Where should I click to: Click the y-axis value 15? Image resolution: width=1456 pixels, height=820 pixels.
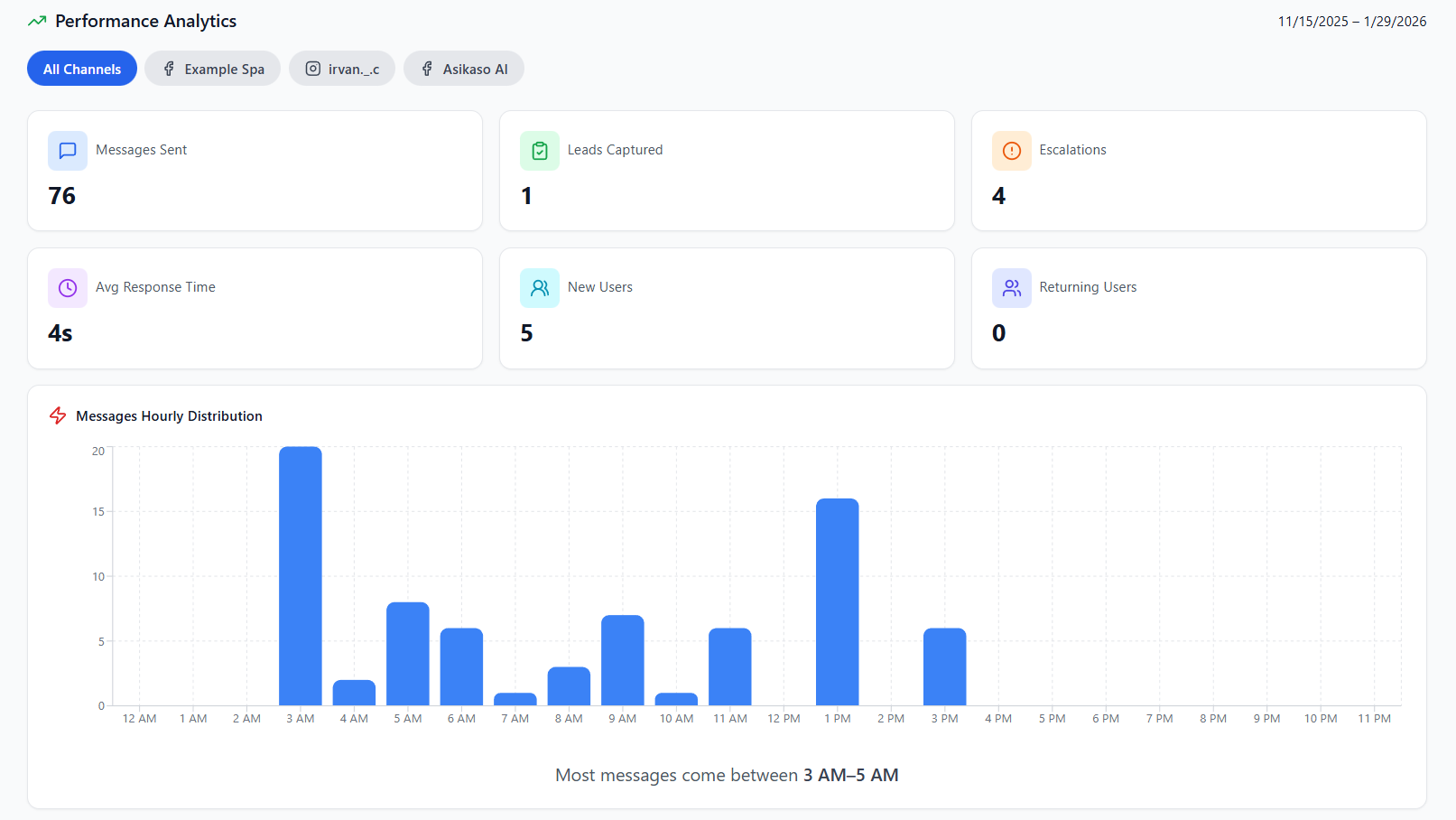click(98, 511)
